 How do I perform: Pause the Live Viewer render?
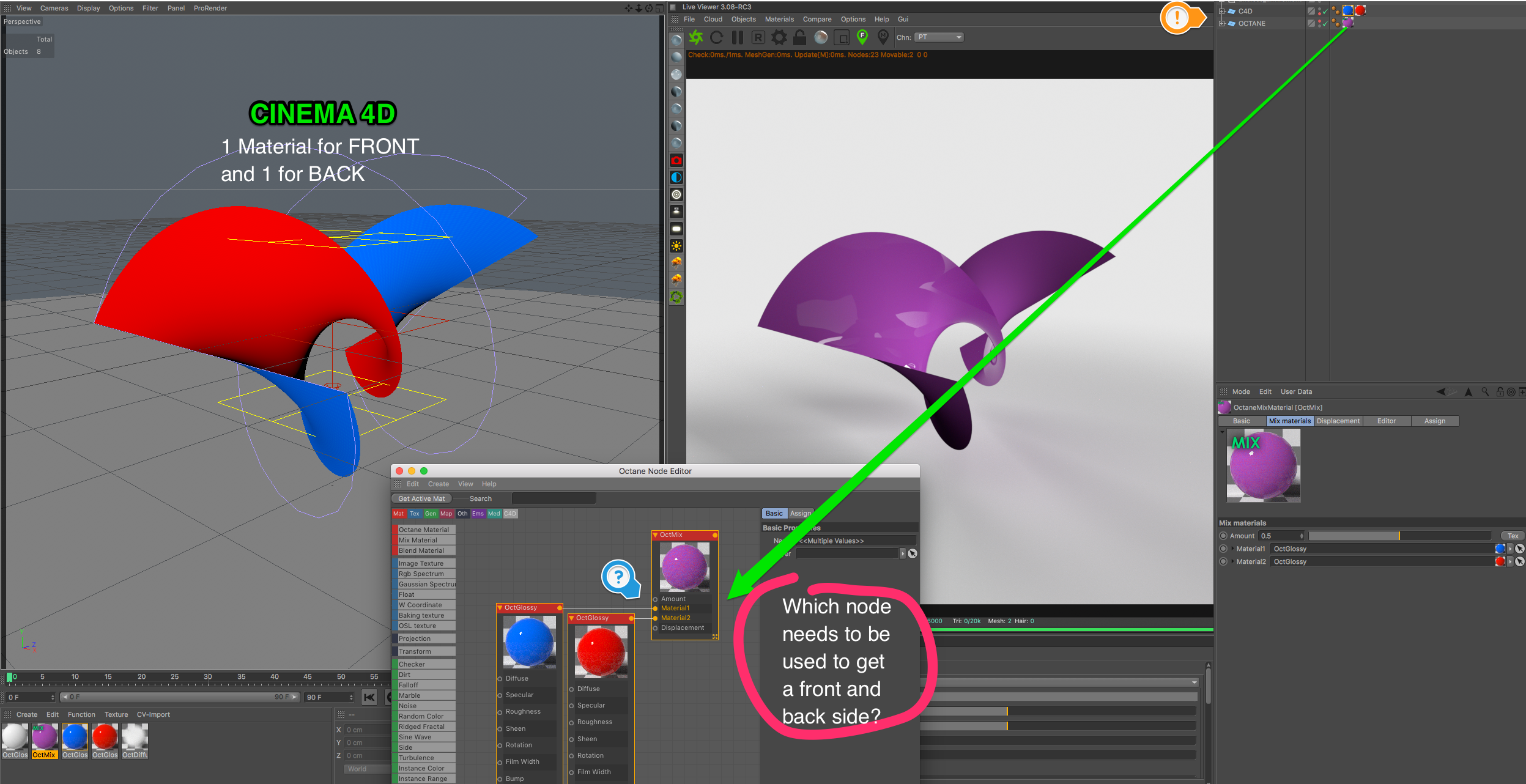tap(738, 37)
